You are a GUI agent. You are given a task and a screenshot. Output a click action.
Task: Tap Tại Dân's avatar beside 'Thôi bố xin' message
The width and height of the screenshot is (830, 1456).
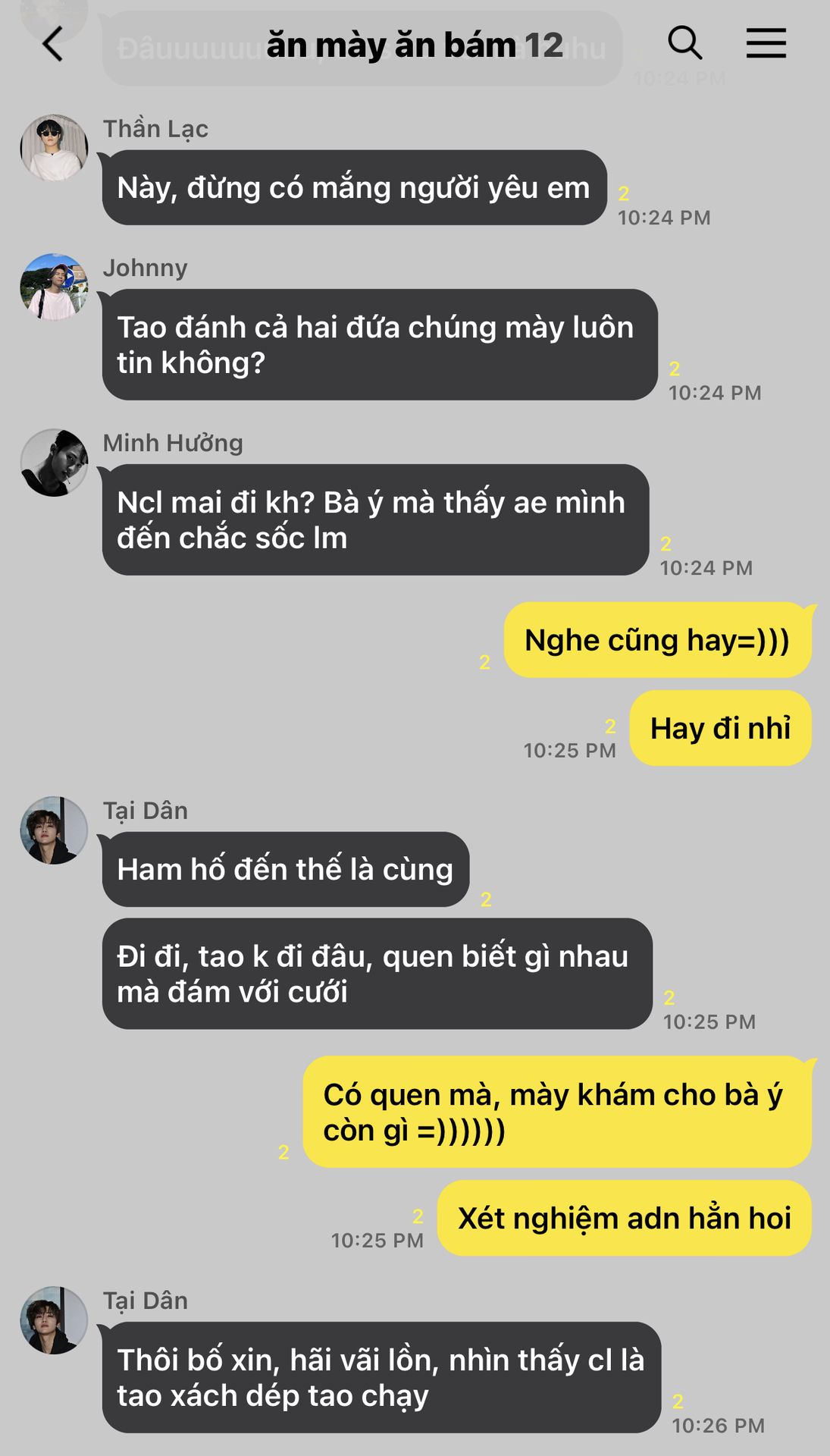tap(54, 1320)
